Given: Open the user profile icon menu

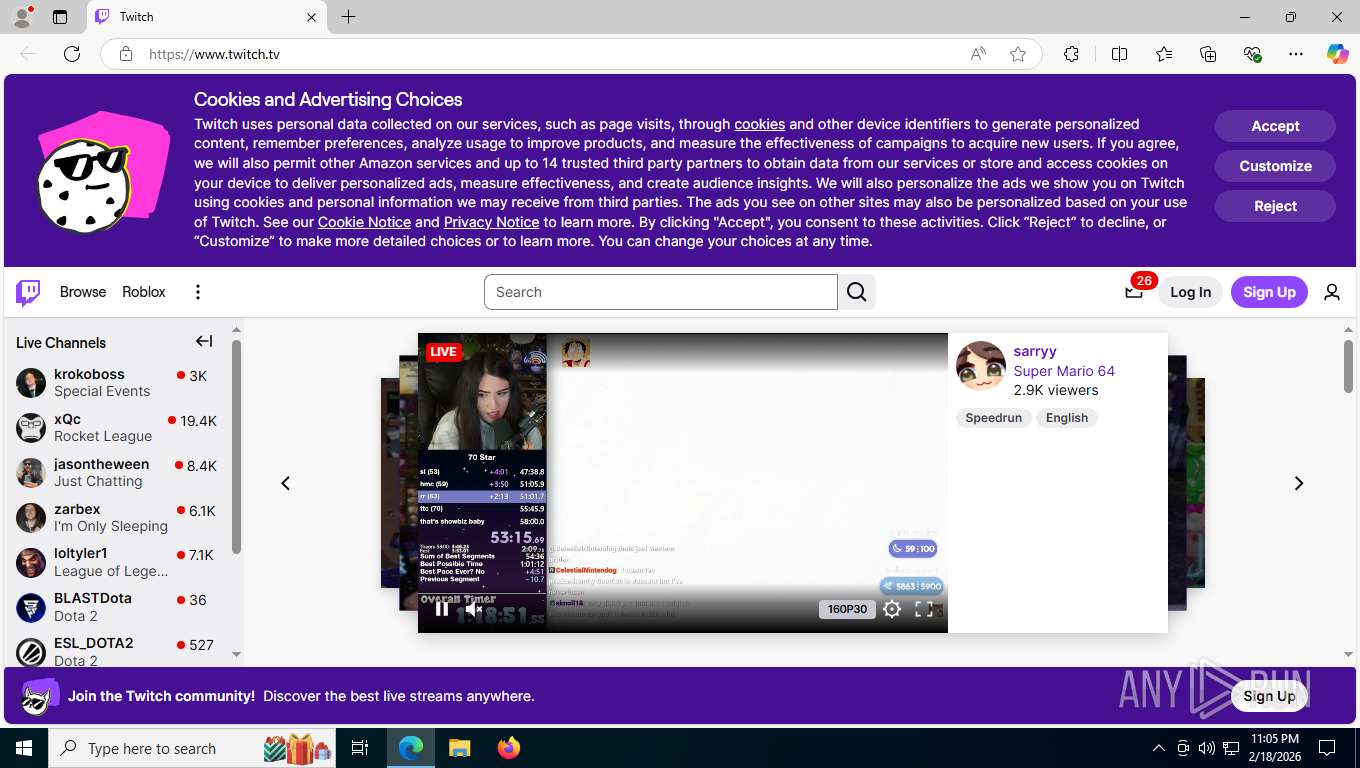Looking at the screenshot, I should pos(1331,292).
